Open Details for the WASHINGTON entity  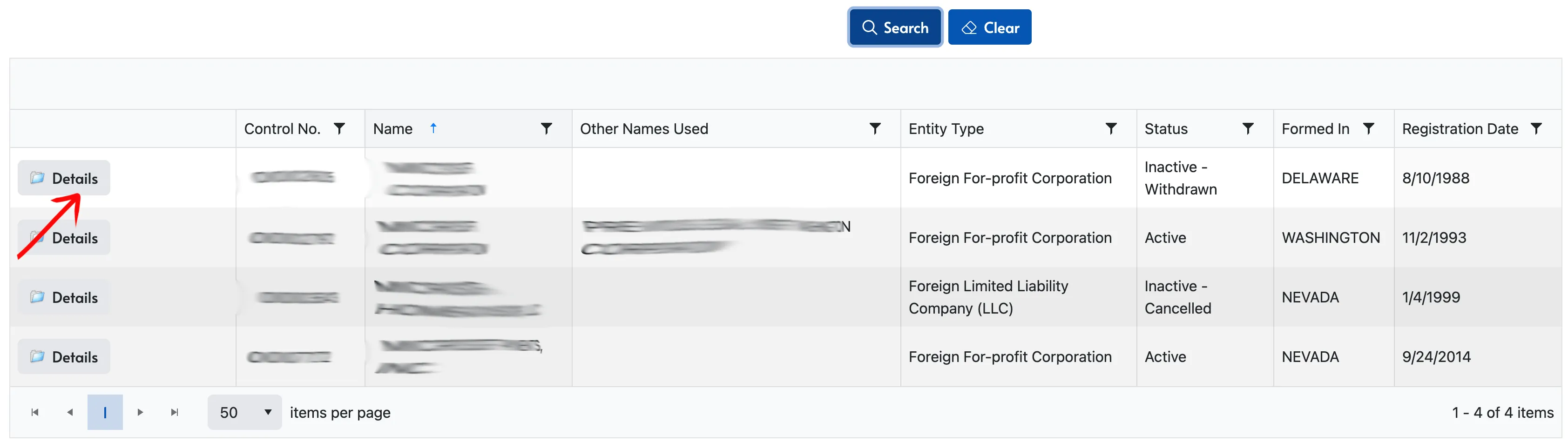pyautogui.click(x=64, y=238)
